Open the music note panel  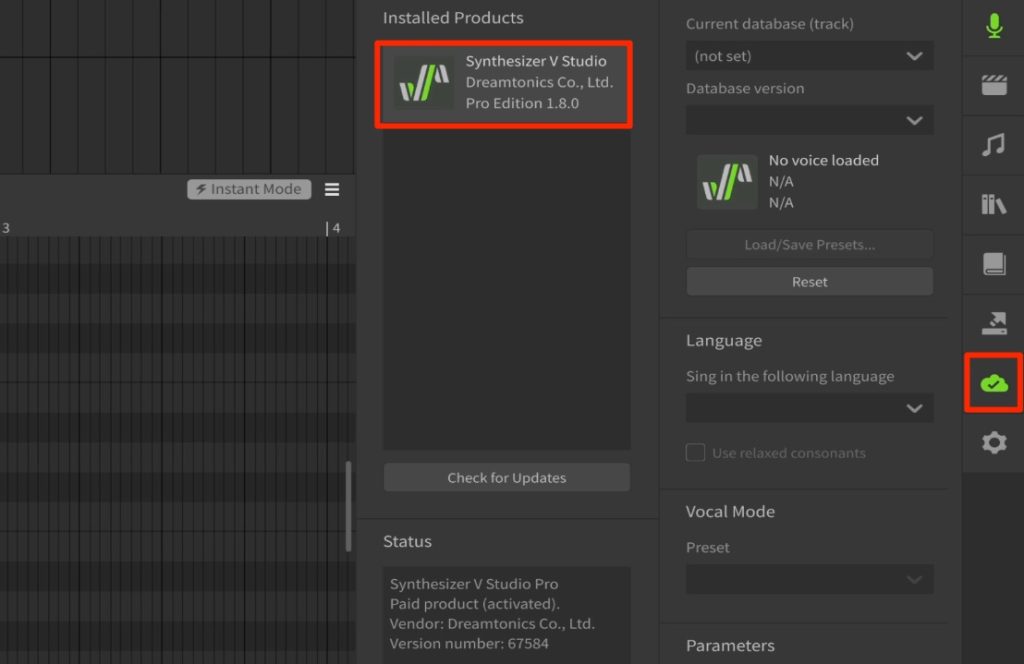(993, 145)
